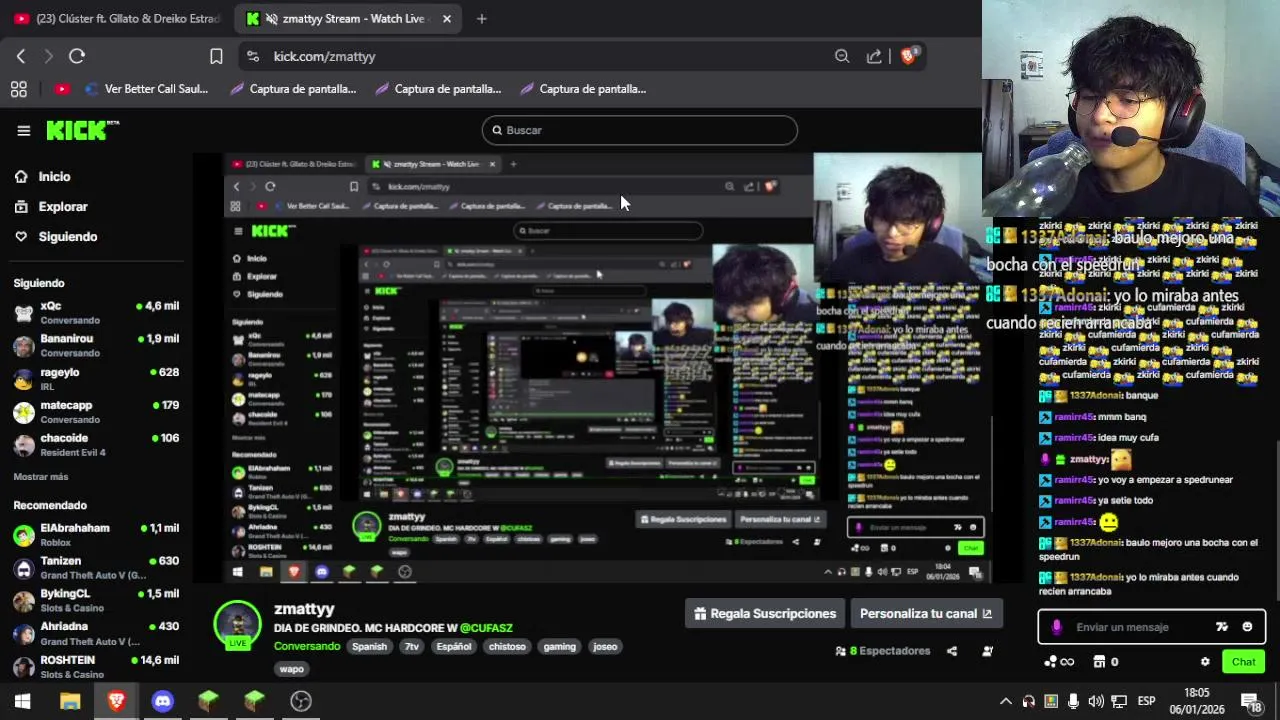Open File Explorer from the taskbar
The width and height of the screenshot is (1280, 720).
(70, 701)
